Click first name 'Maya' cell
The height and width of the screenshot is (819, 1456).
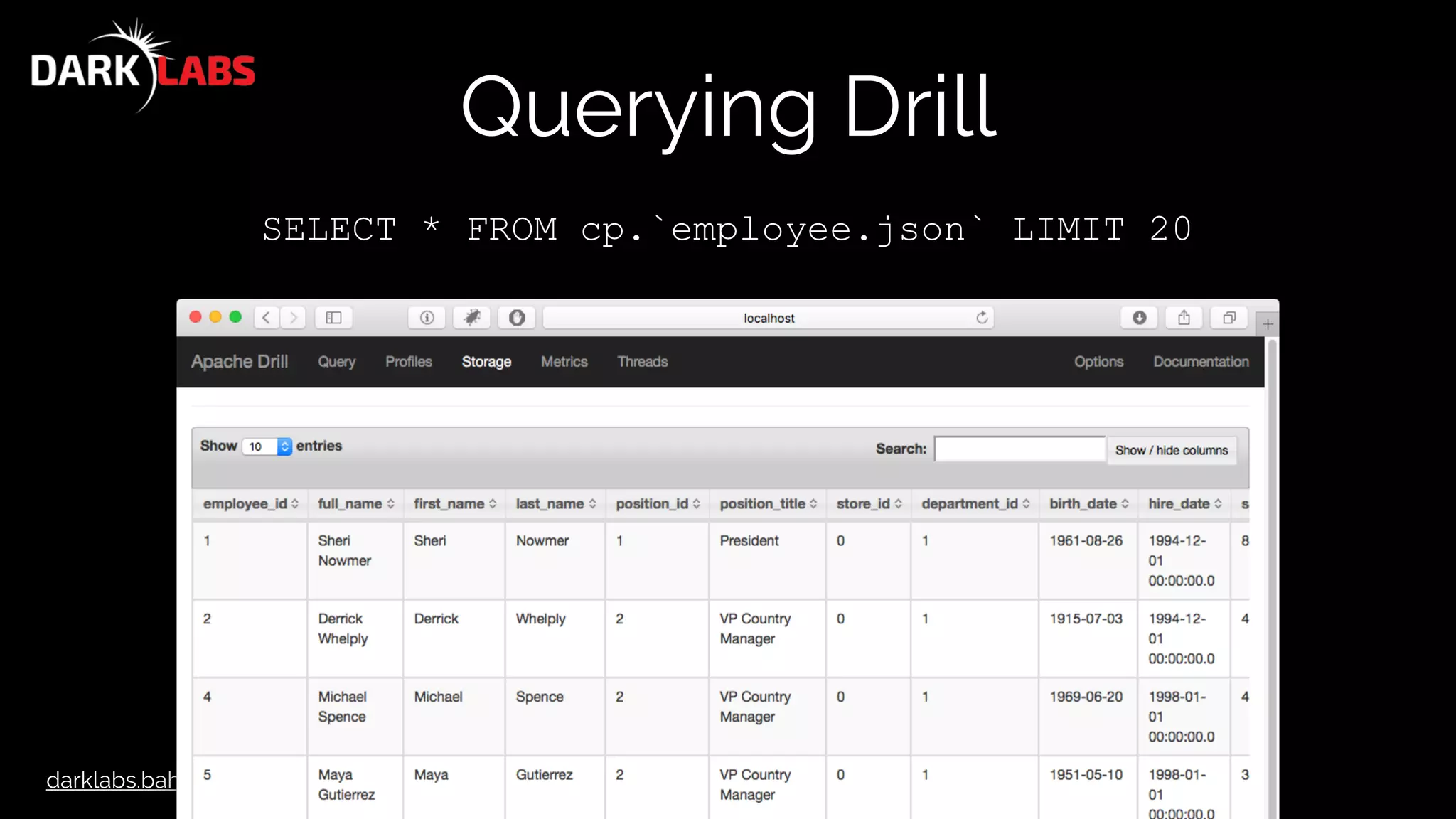click(454, 788)
